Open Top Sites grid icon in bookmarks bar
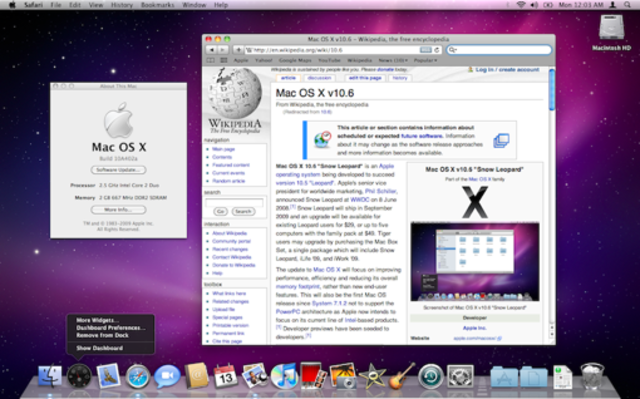The height and width of the screenshot is (399, 640). 224,60
